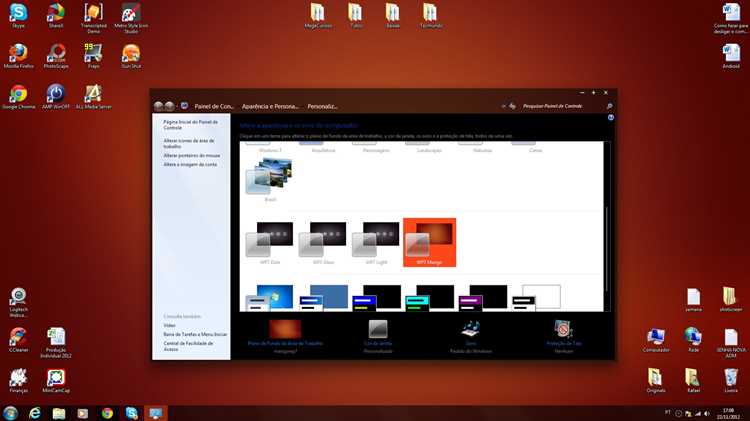Click the help question mark icon

point(610,118)
